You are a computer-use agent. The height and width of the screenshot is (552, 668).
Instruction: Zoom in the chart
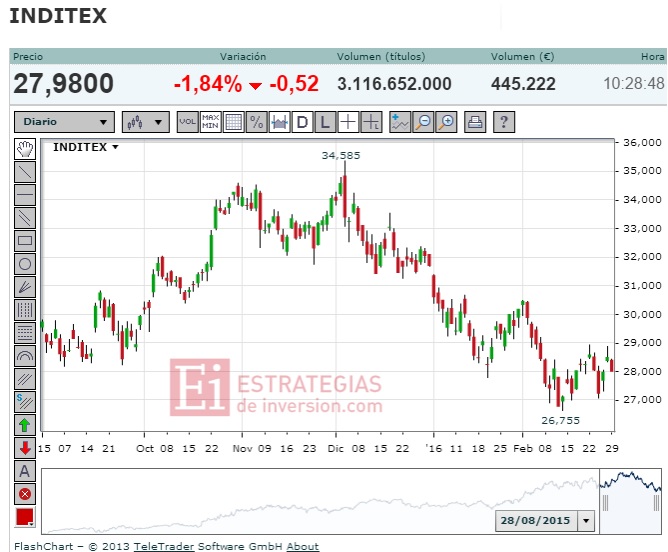pos(446,122)
